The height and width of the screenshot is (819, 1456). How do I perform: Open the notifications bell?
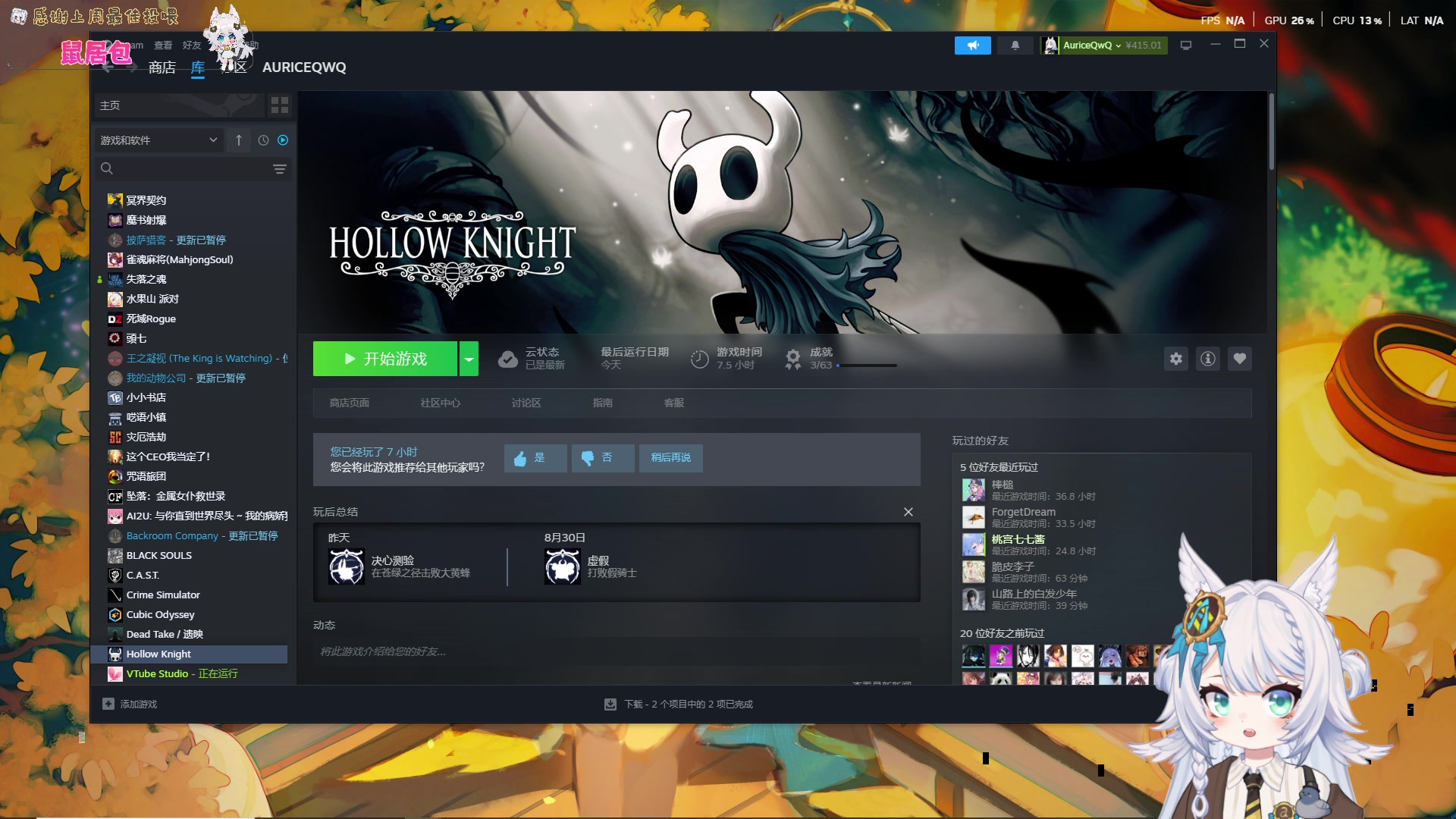tap(1015, 45)
